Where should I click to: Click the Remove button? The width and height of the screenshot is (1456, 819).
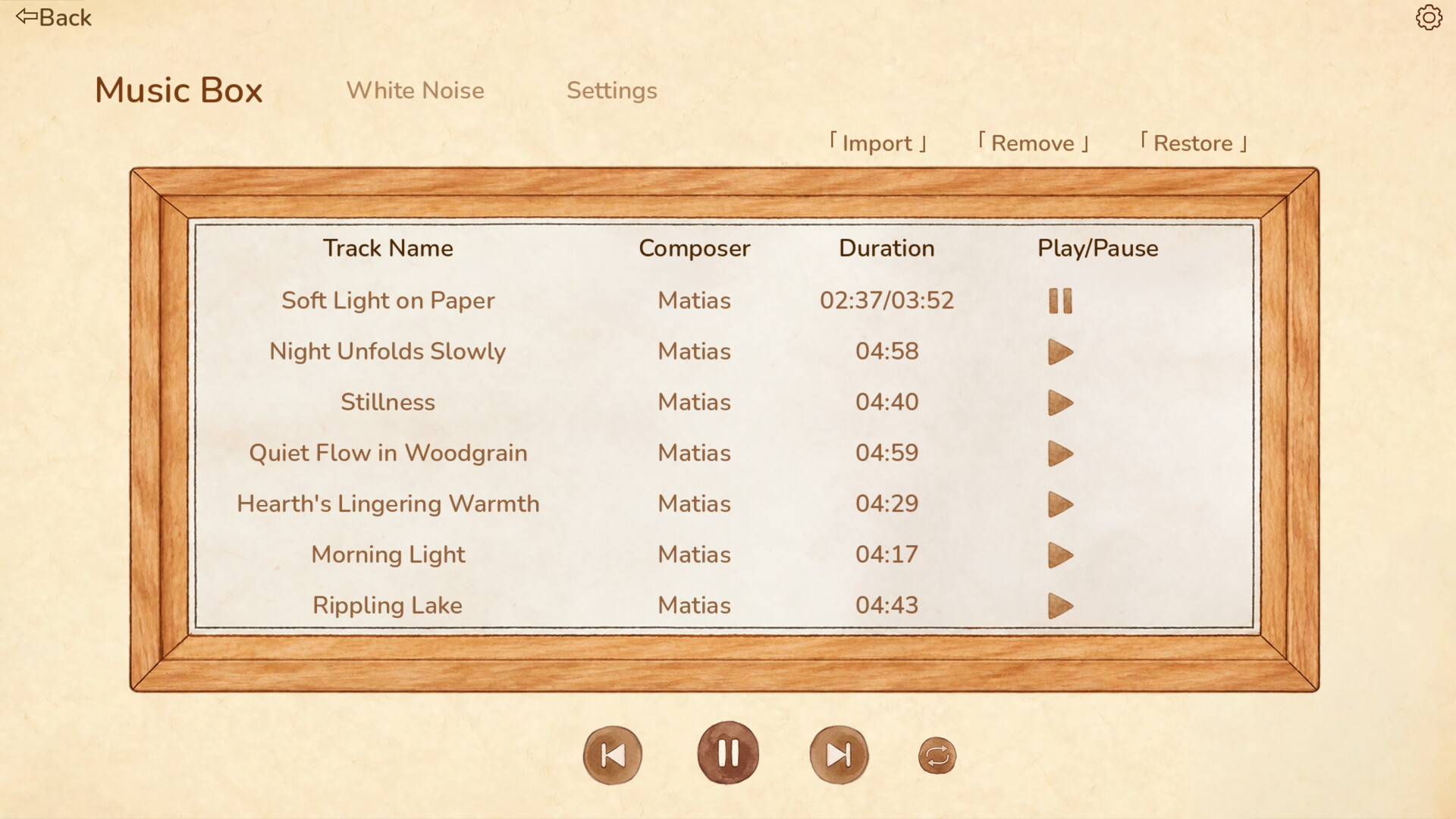pyautogui.click(x=1033, y=143)
